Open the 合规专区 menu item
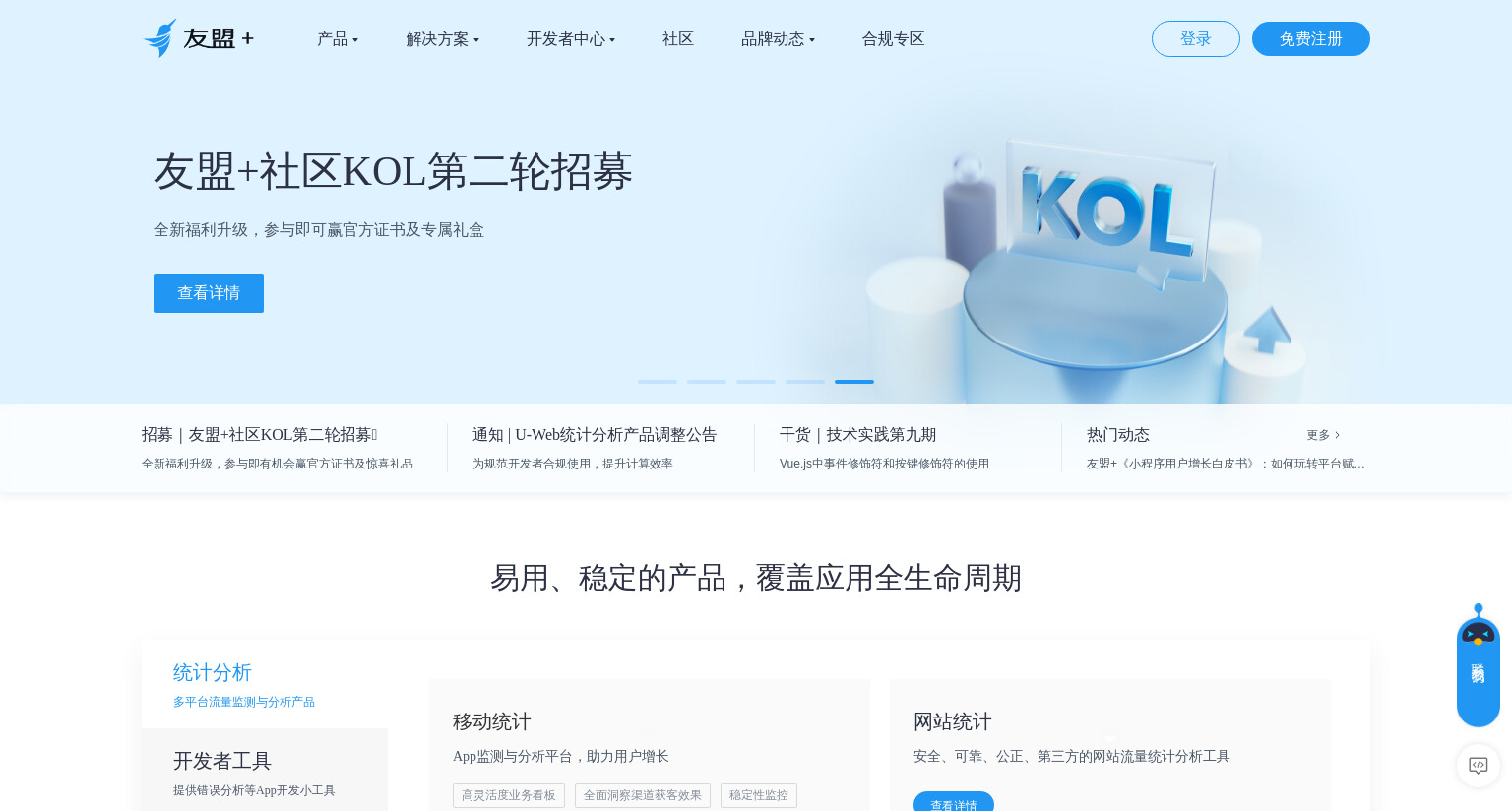The image size is (1512, 811). pyautogui.click(x=893, y=39)
